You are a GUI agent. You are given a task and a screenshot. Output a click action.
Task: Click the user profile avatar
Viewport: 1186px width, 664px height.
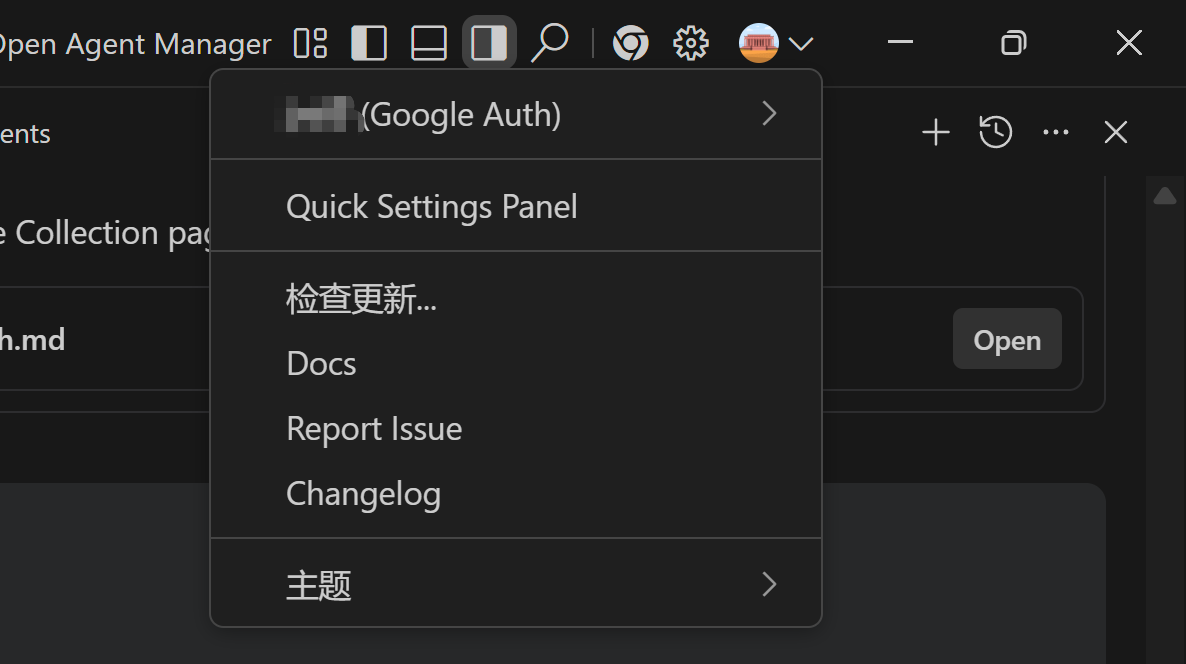click(758, 43)
